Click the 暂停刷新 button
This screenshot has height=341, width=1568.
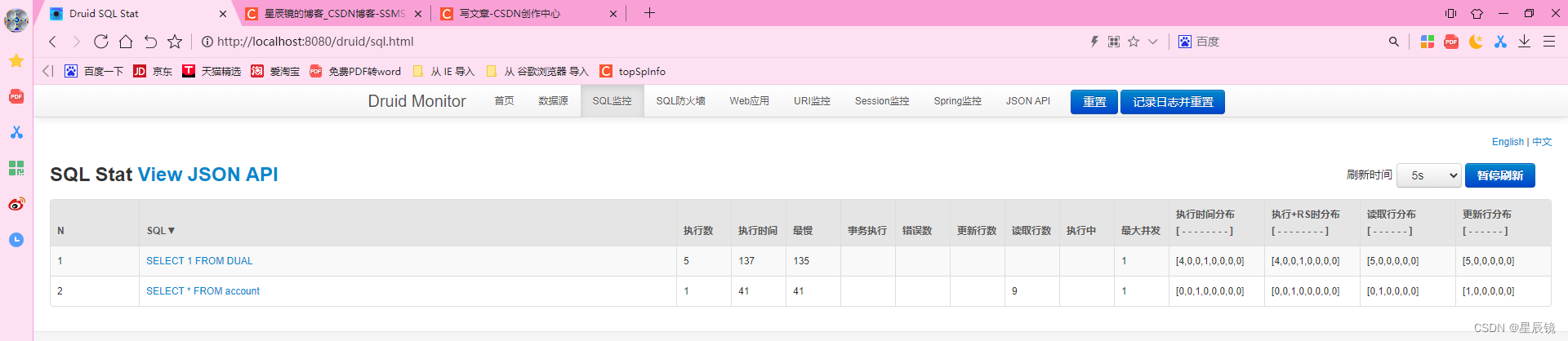click(1500, 175)
